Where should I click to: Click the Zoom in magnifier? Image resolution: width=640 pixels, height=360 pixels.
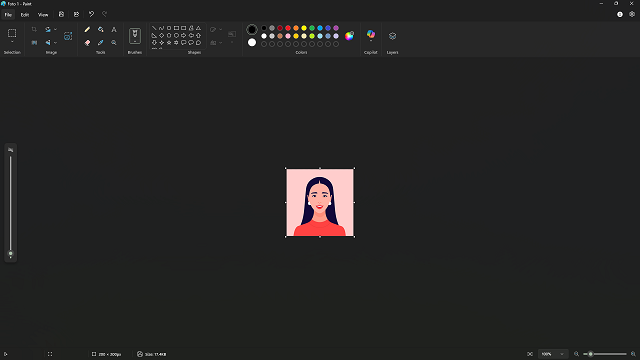click(633, 354)
